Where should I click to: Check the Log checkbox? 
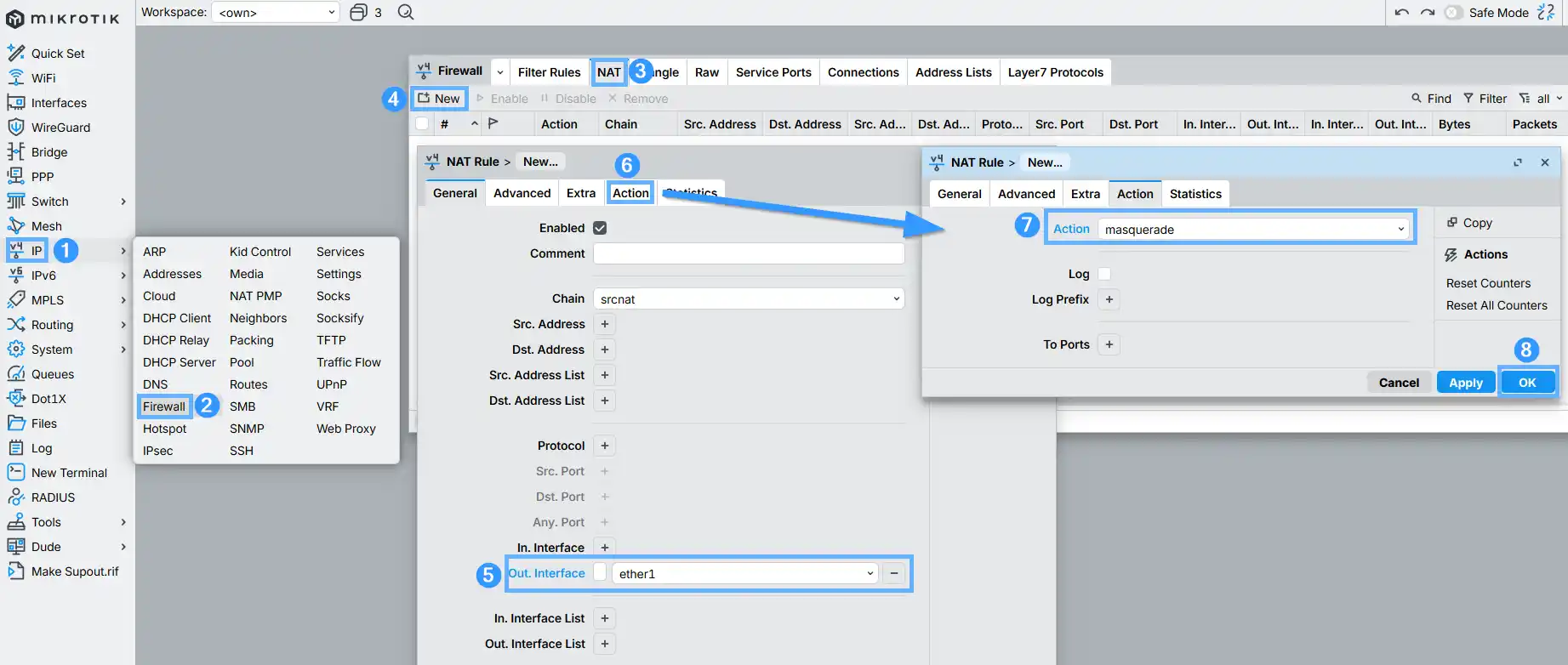1104,274
